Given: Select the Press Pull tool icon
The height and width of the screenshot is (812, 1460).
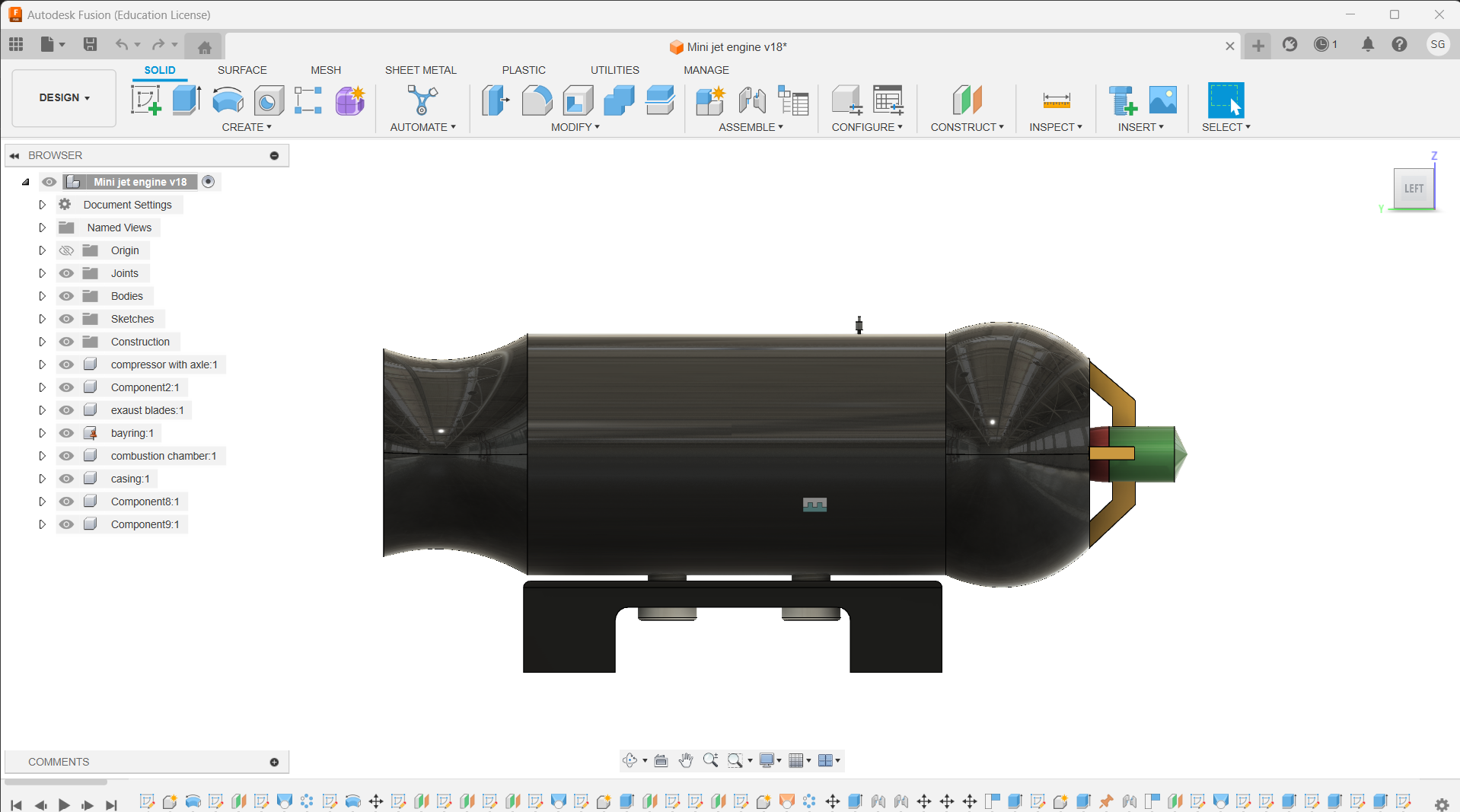Looking at the screenshot, I should point(496,100).
